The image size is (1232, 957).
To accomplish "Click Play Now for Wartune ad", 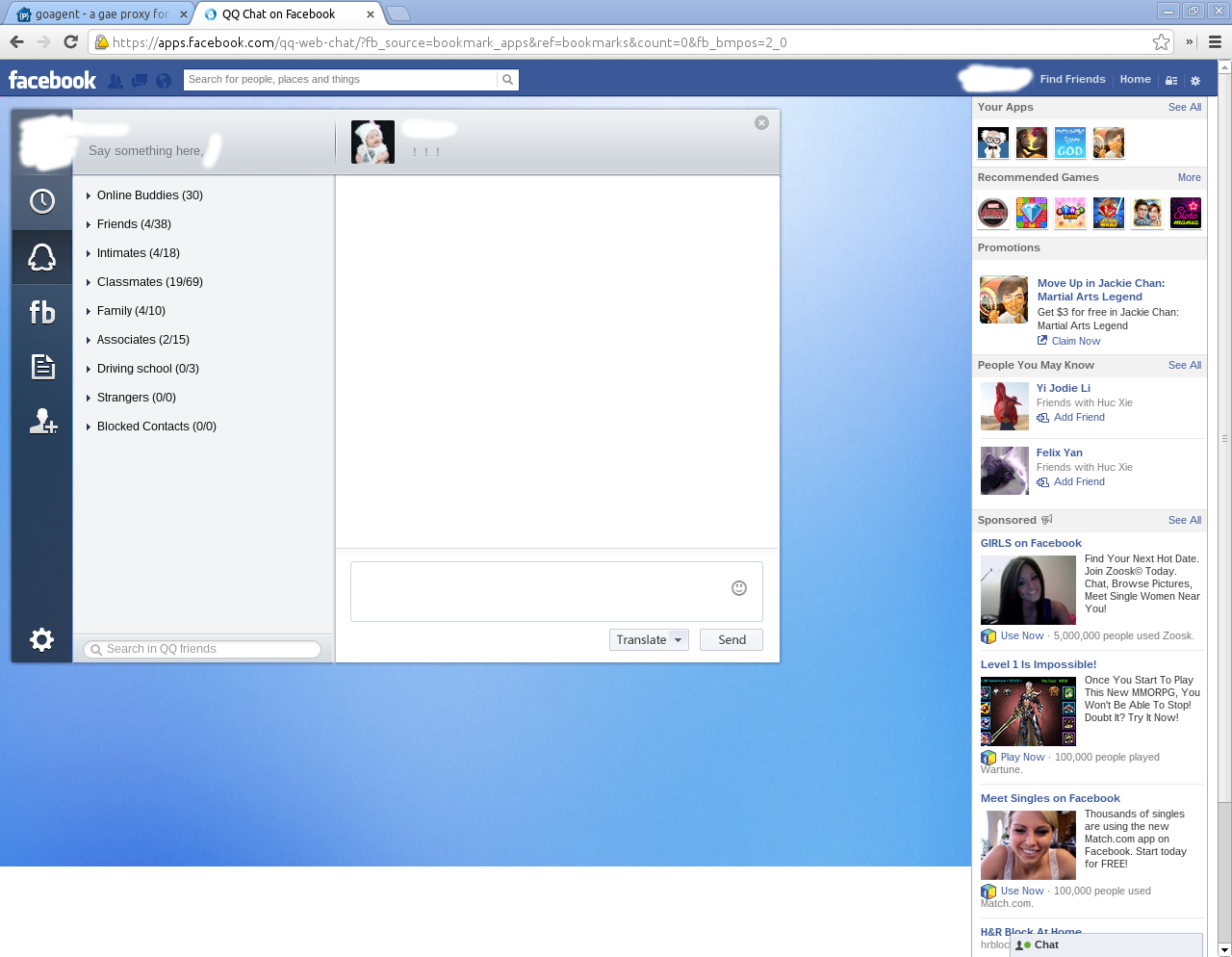I will (x=1022, y=758).
